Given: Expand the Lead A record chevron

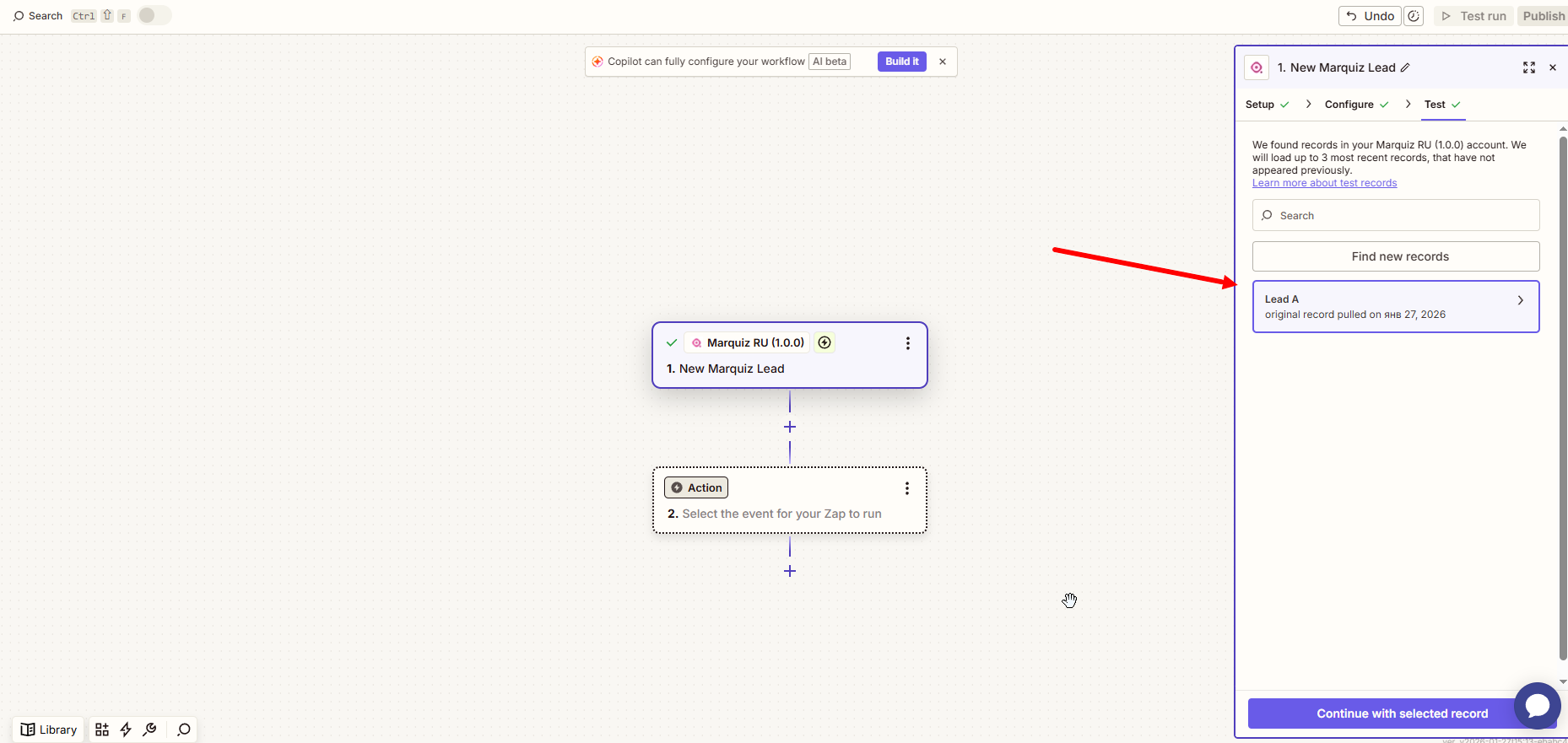Looking at the screenshot, I should pyautogui.click(x=1520, y=300).
